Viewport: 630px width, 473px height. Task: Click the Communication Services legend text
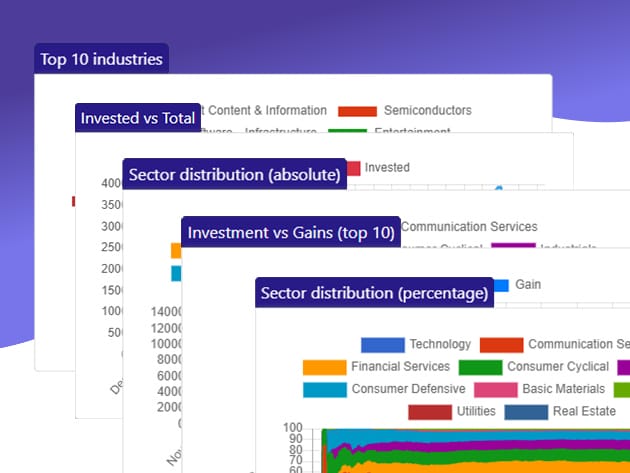469,227
